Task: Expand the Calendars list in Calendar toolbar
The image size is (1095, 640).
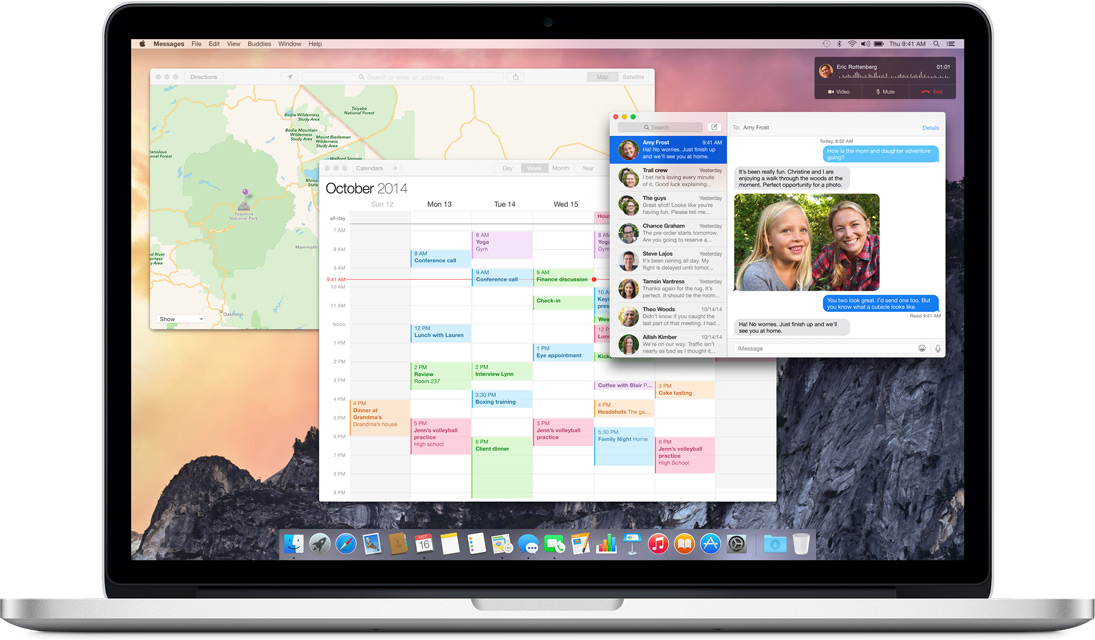Action: [369, 168]
